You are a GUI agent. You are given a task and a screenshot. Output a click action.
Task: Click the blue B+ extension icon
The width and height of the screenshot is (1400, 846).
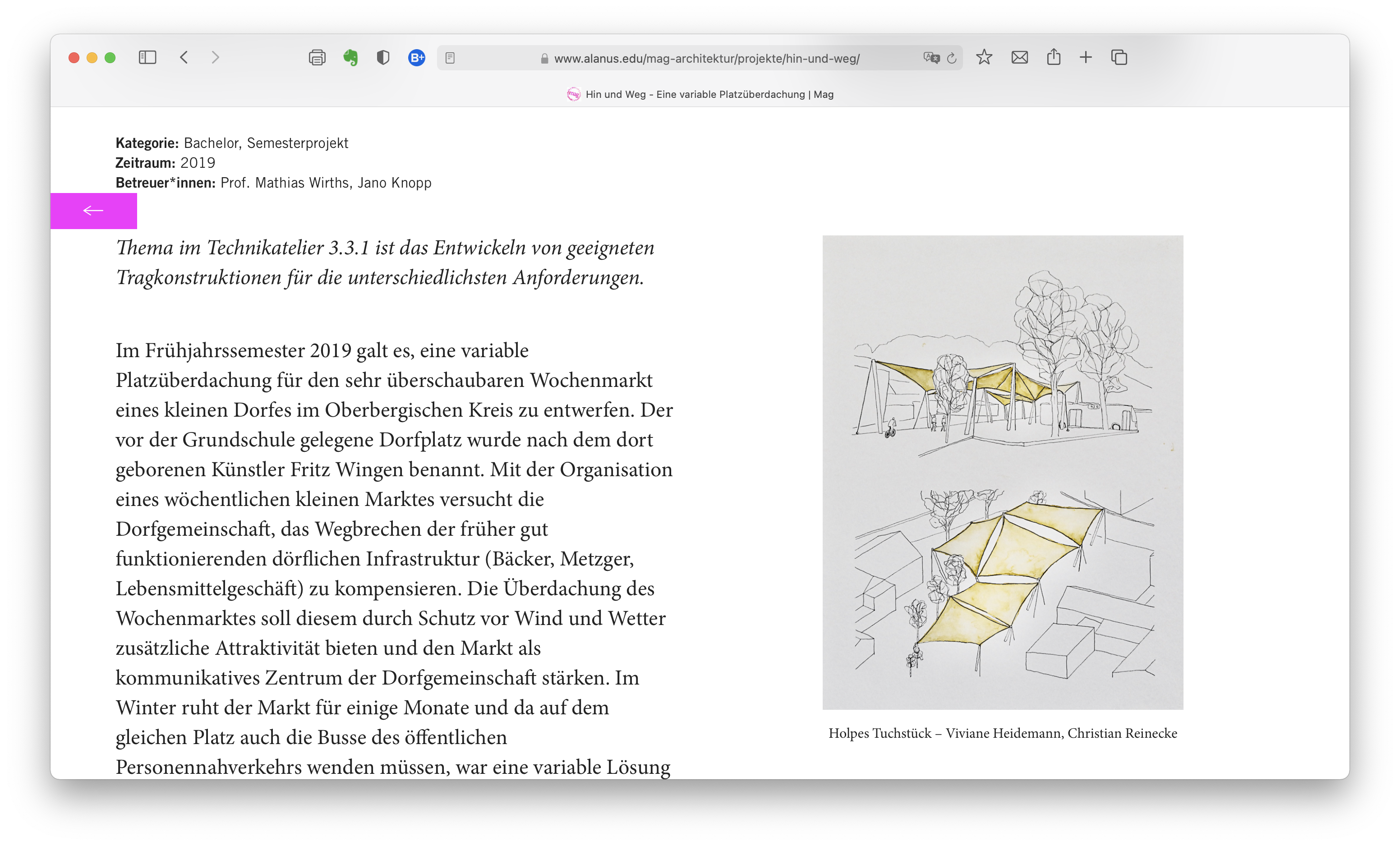click(416, 57)
